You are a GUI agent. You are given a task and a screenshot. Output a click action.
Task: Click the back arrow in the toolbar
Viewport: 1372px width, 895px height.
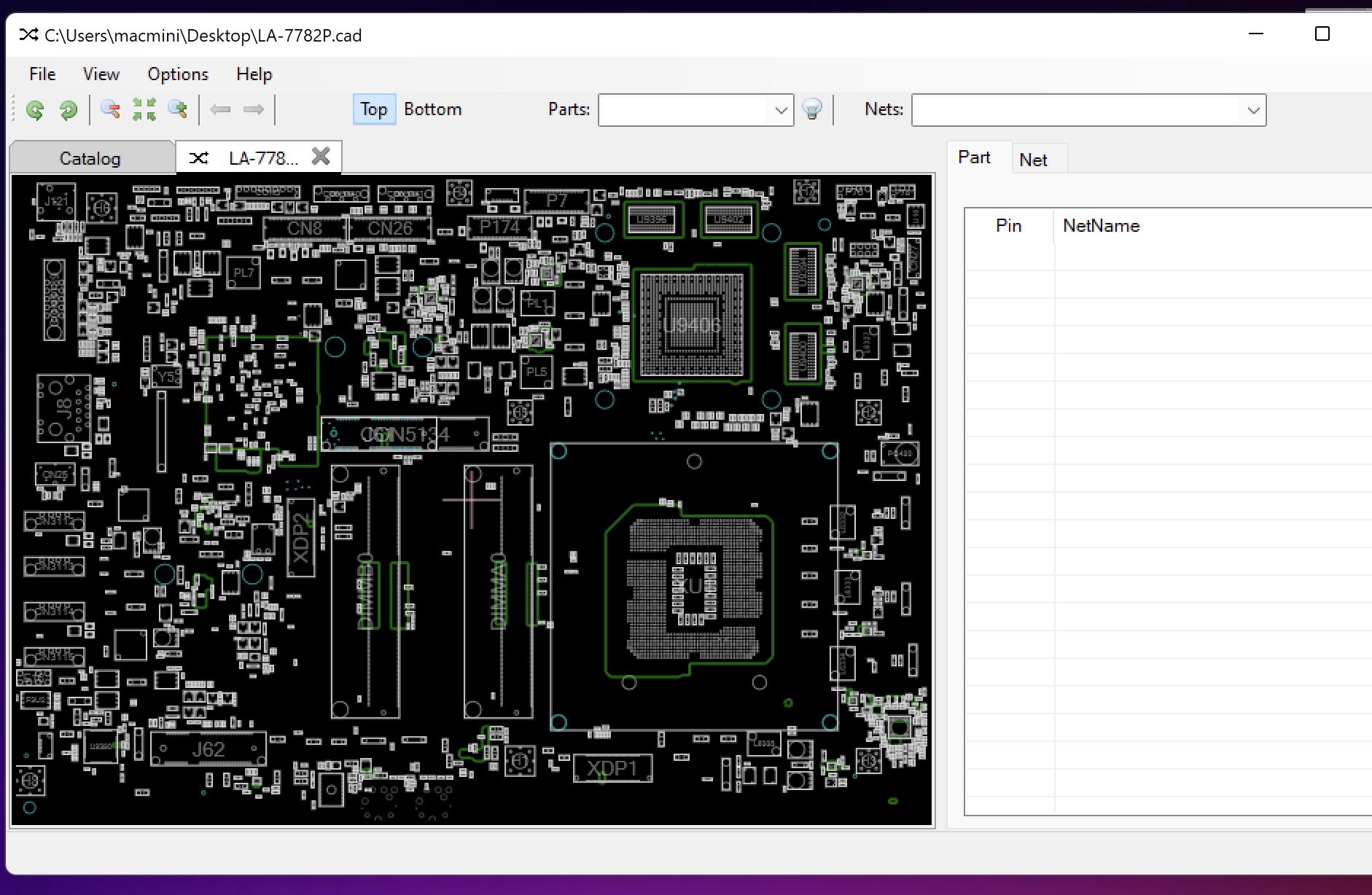coord(220,109)
